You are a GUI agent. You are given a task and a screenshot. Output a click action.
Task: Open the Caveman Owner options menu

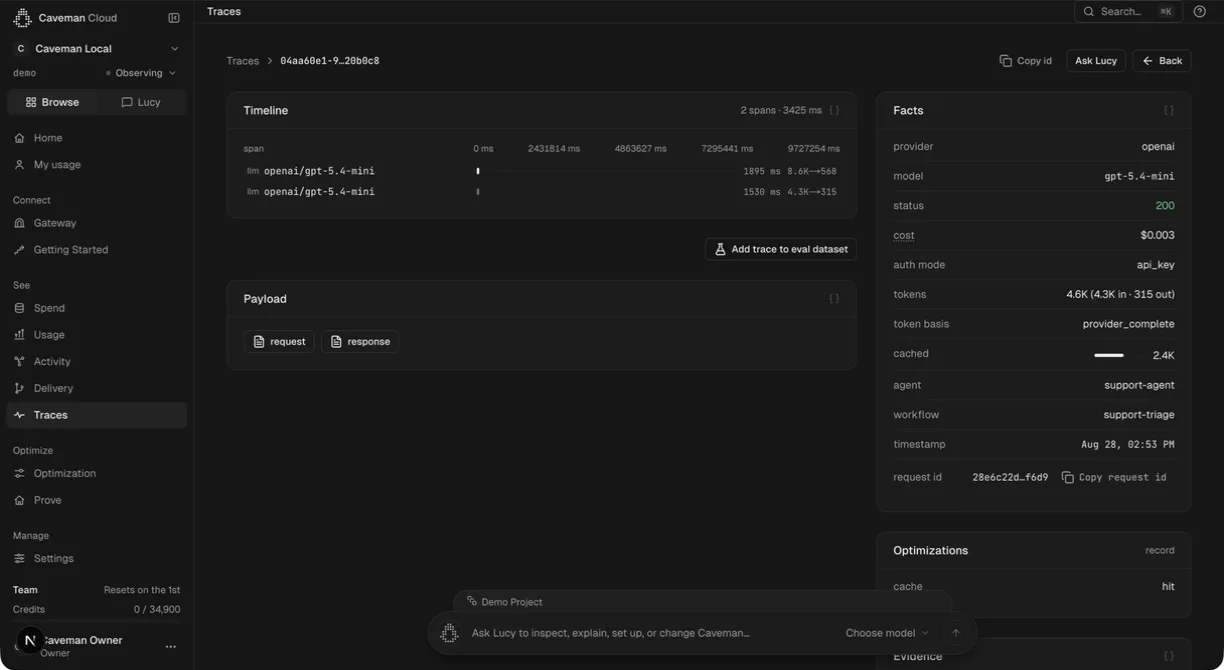(170, 647)
